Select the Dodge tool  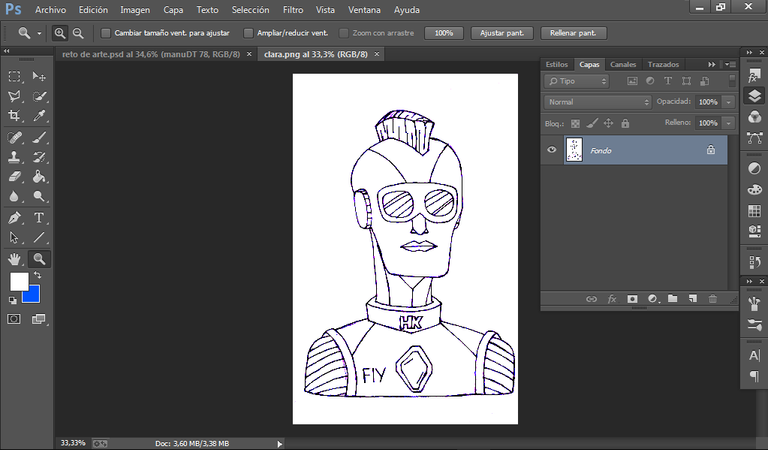pyautogui.click(x=39, y=196)
